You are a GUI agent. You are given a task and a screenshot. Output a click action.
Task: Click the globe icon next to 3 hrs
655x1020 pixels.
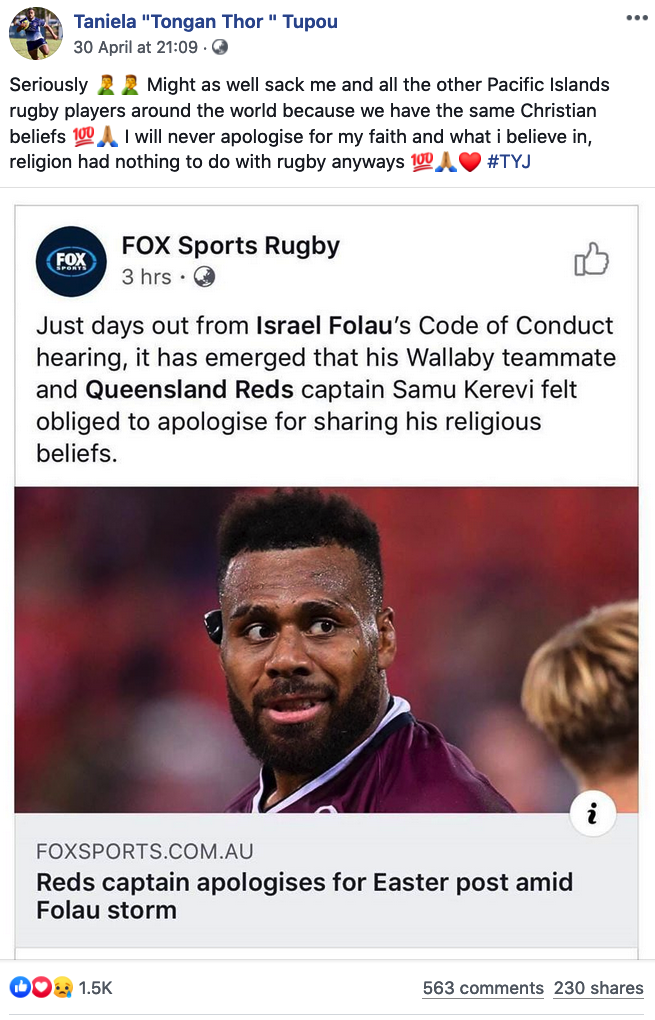pyautogui.click(x=204, y=277)
